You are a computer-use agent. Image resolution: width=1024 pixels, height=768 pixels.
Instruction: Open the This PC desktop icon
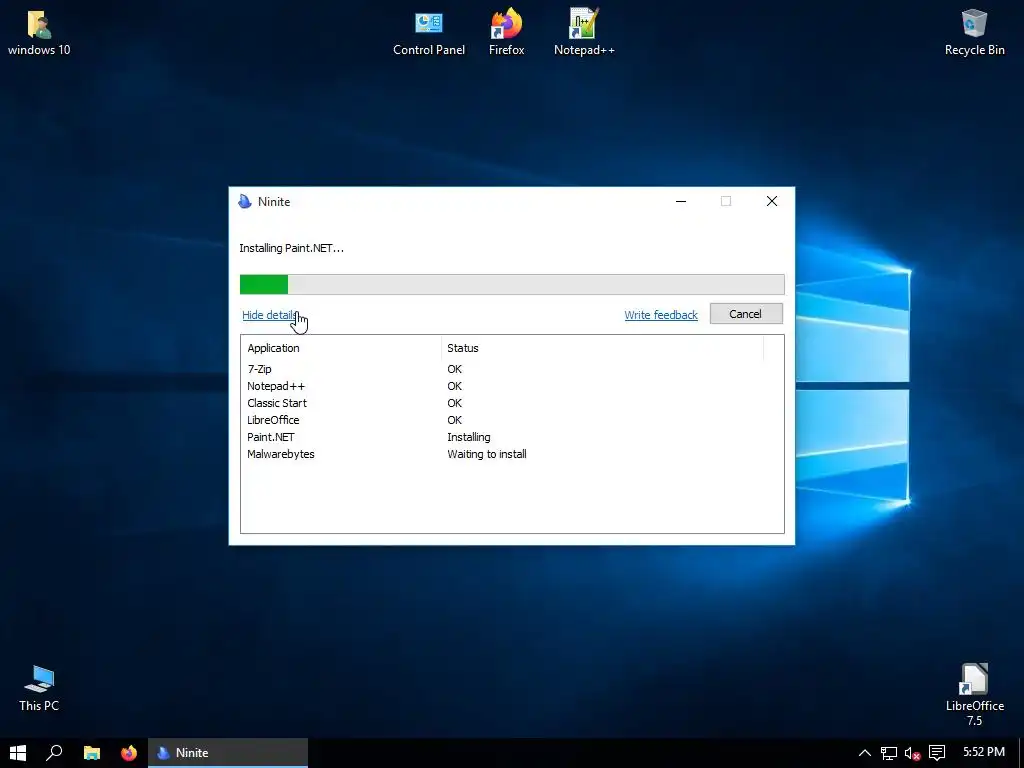click(39, 688)
